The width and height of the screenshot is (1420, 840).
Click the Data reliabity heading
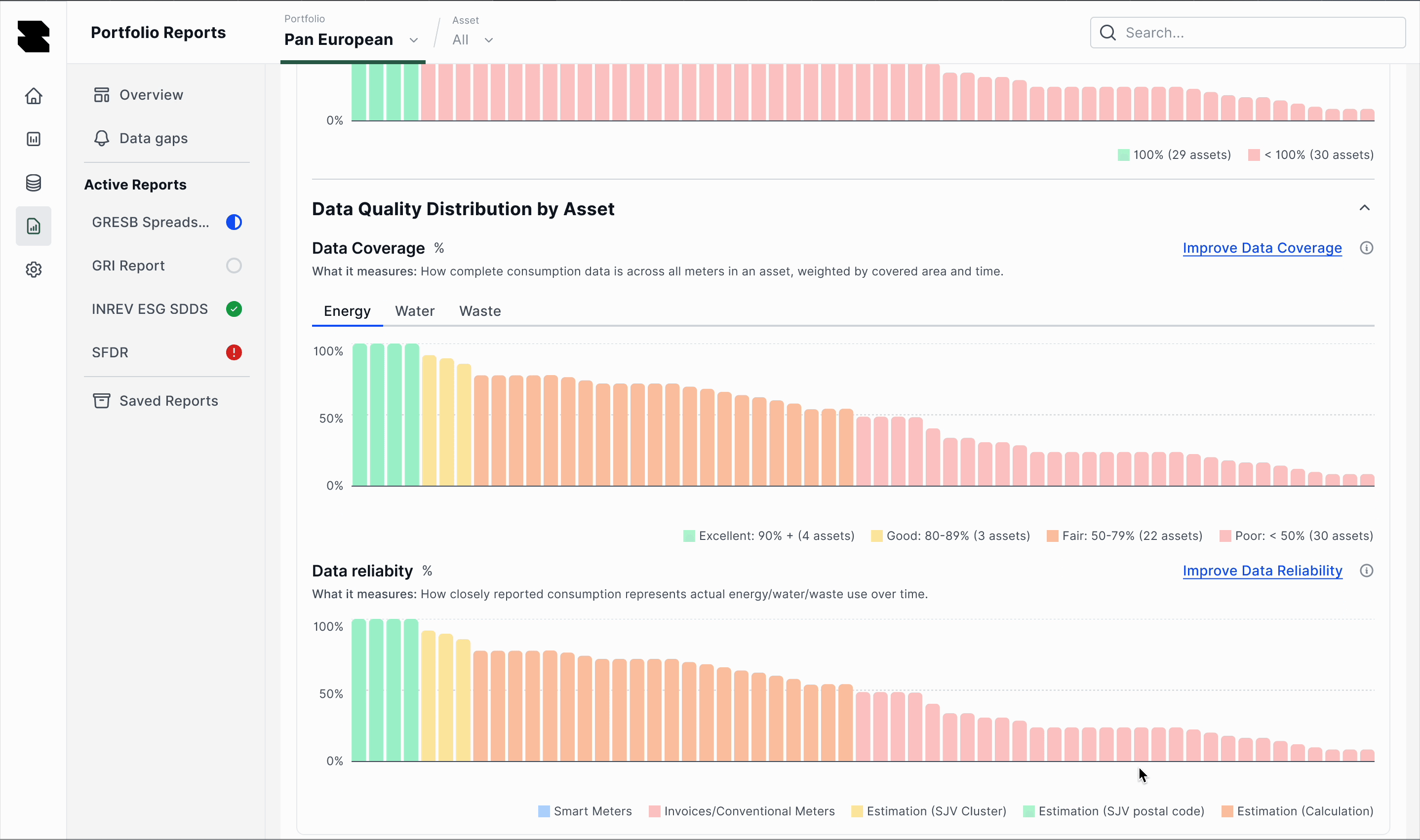362,571
